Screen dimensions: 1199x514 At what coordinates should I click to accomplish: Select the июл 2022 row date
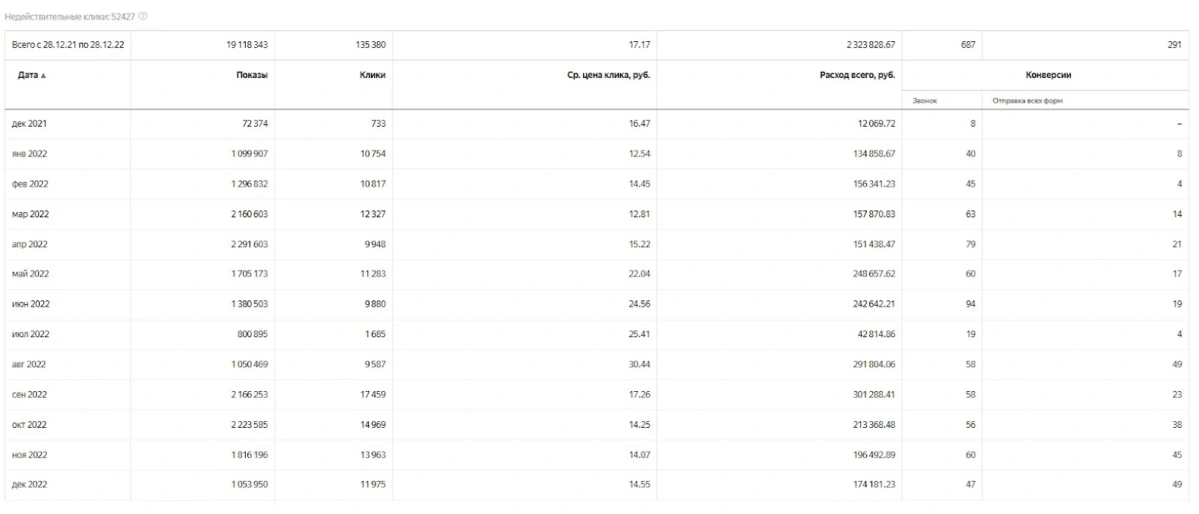click(30, 334)
